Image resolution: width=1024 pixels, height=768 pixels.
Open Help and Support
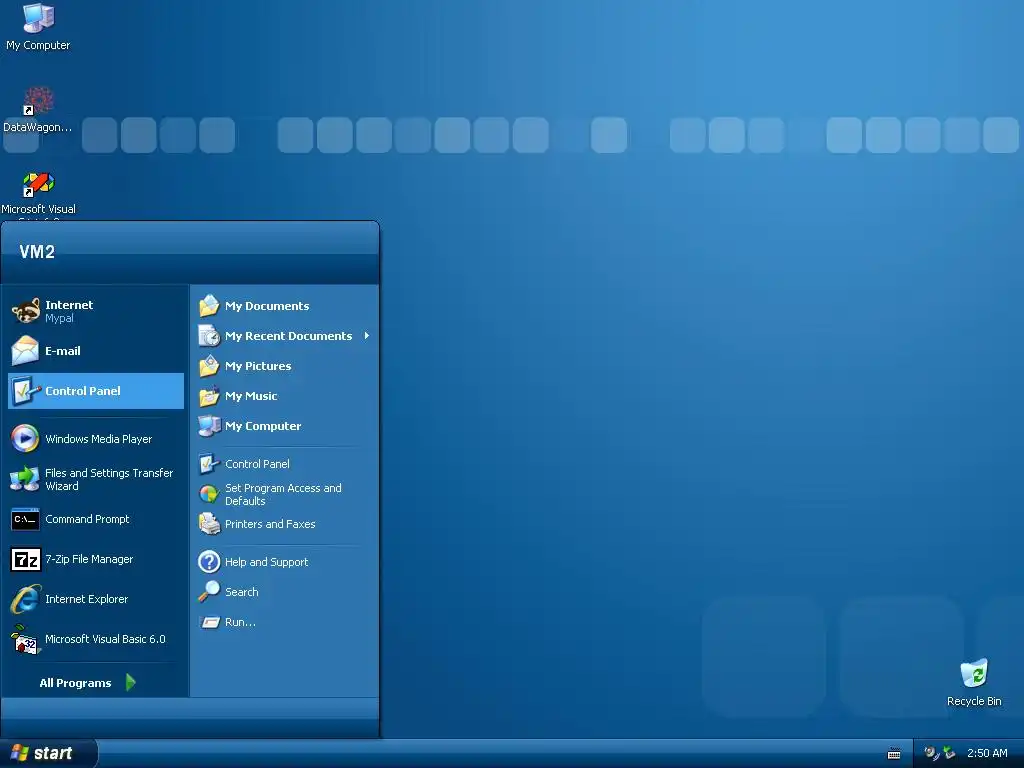click(x=285, y=562)
